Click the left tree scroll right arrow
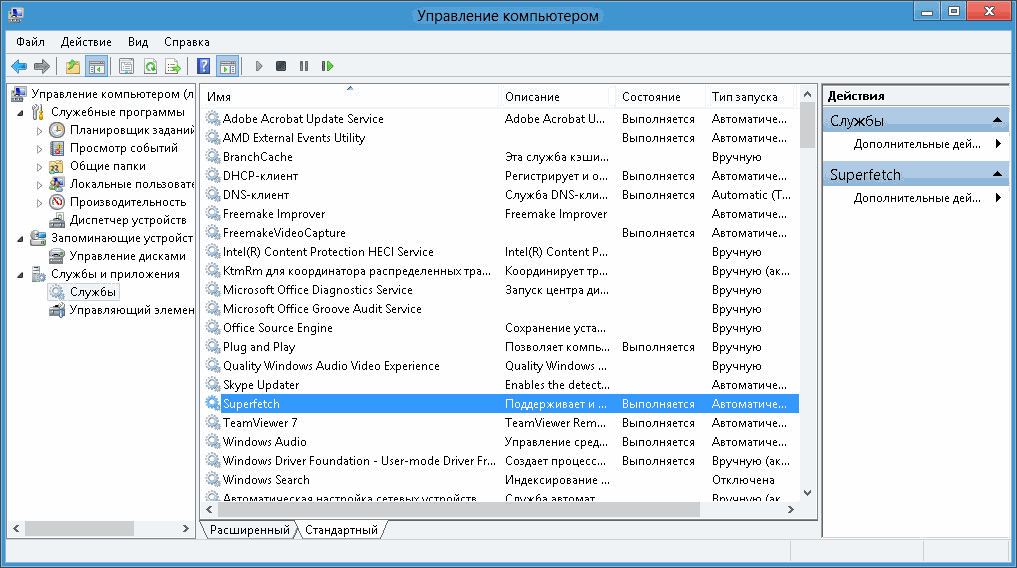 click(185, 528)
